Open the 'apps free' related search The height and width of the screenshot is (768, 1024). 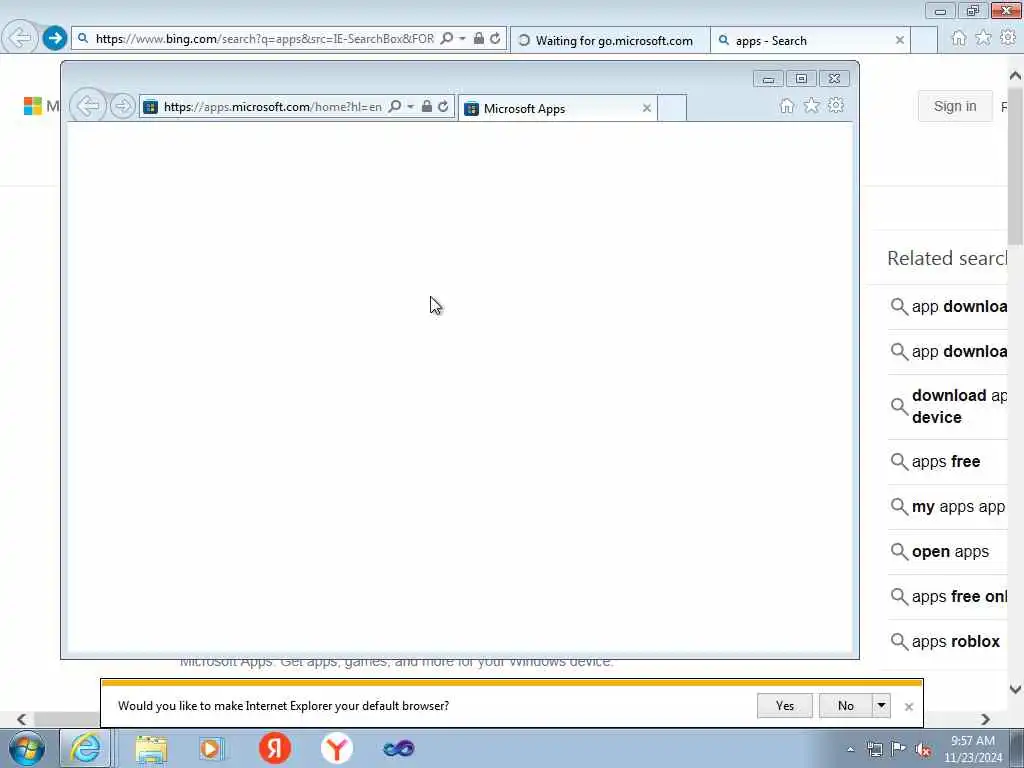[947, 462]
